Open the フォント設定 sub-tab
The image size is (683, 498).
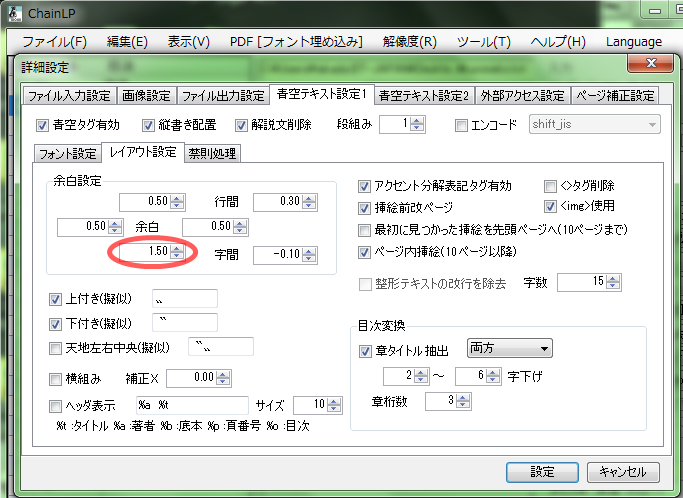point(68,153)
